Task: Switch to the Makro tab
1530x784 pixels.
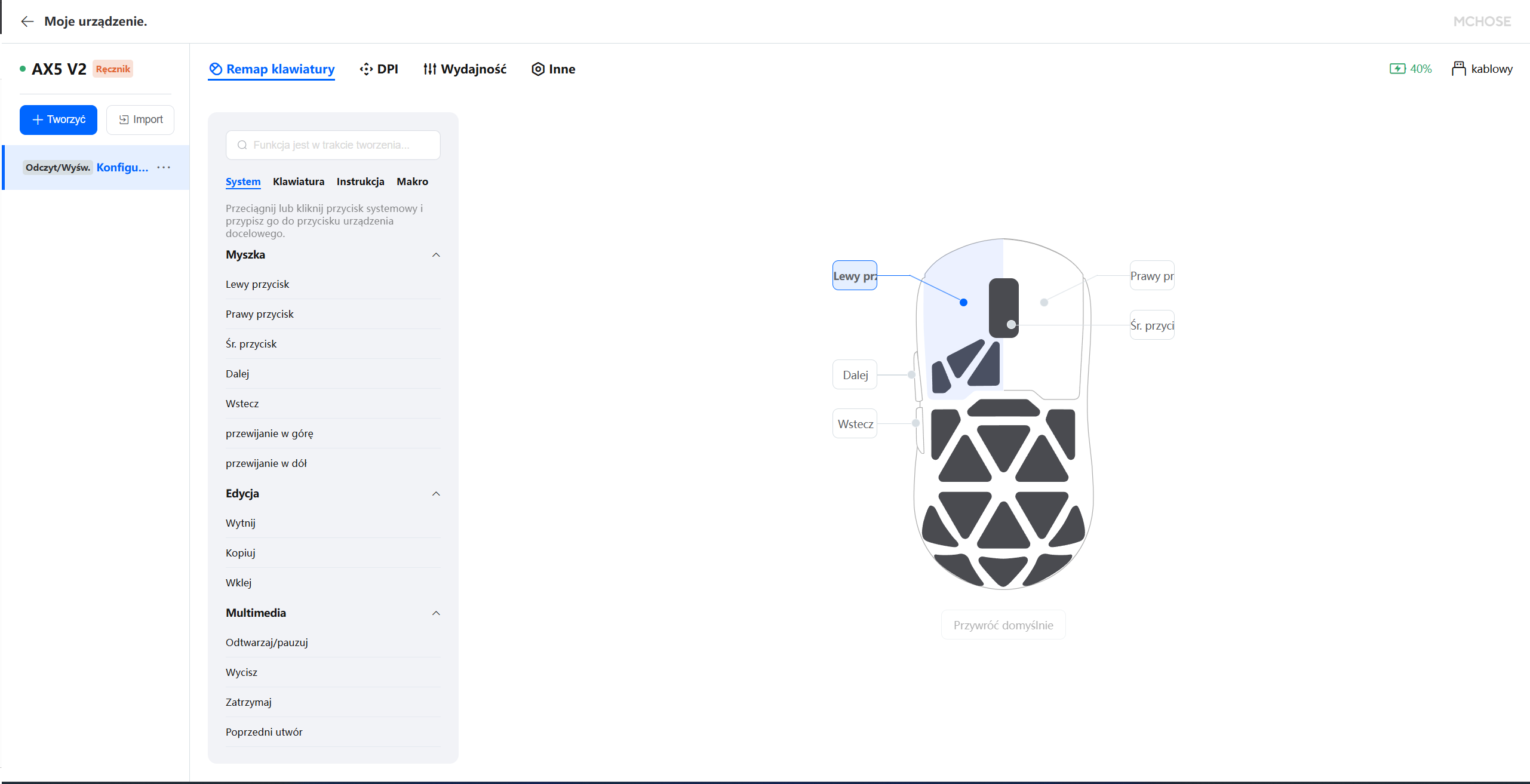Action: [412, 182]
